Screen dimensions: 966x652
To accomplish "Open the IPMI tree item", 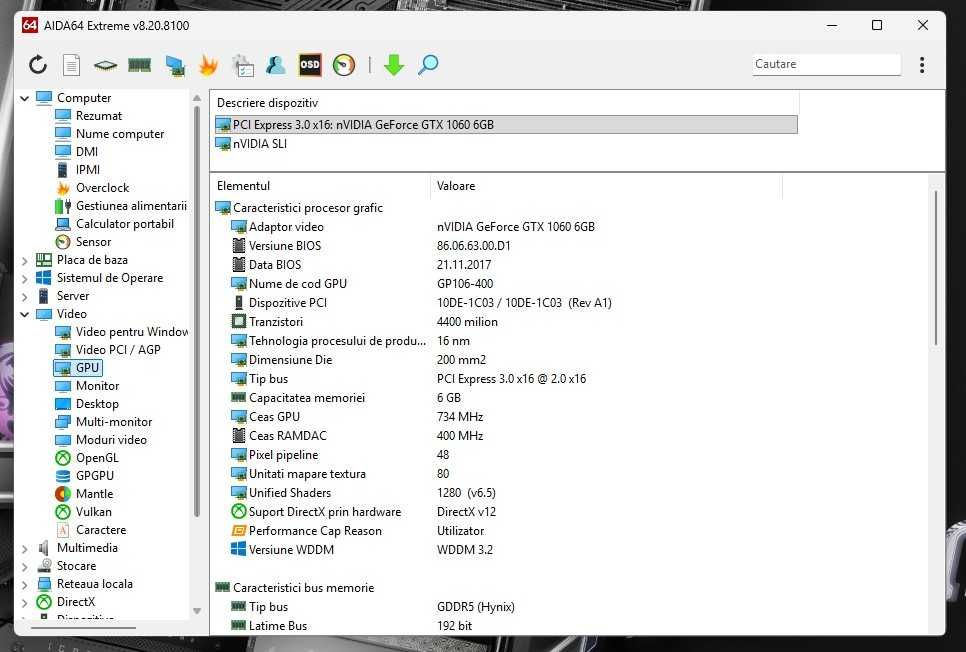I will click(x=87, y=169).
